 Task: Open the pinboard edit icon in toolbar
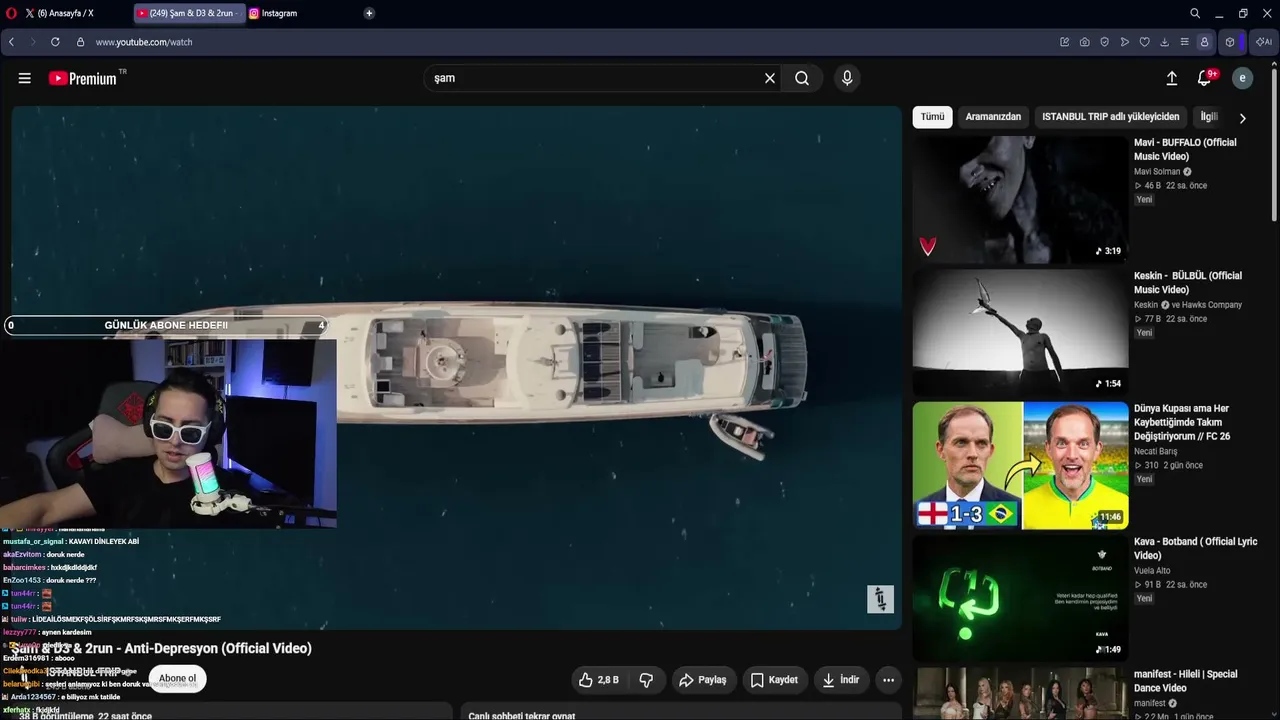[x=1065, y=42]
